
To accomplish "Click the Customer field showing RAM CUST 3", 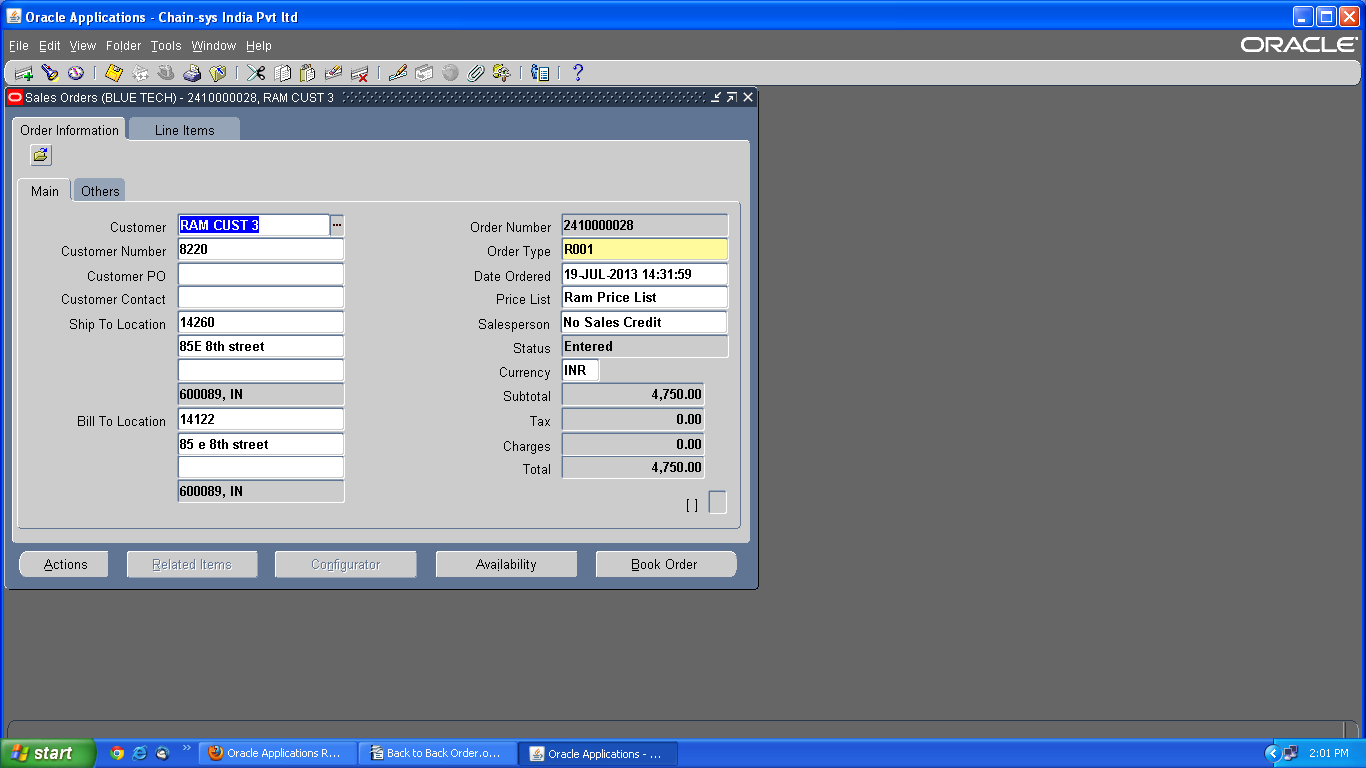I will click(254, 225).
